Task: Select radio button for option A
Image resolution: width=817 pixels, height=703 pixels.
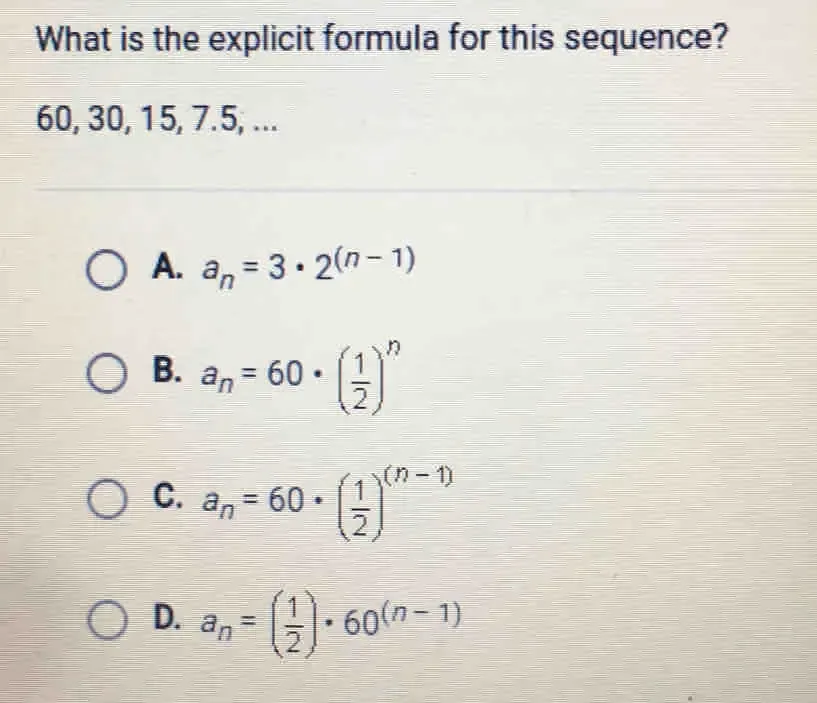Action: (106, 270)
